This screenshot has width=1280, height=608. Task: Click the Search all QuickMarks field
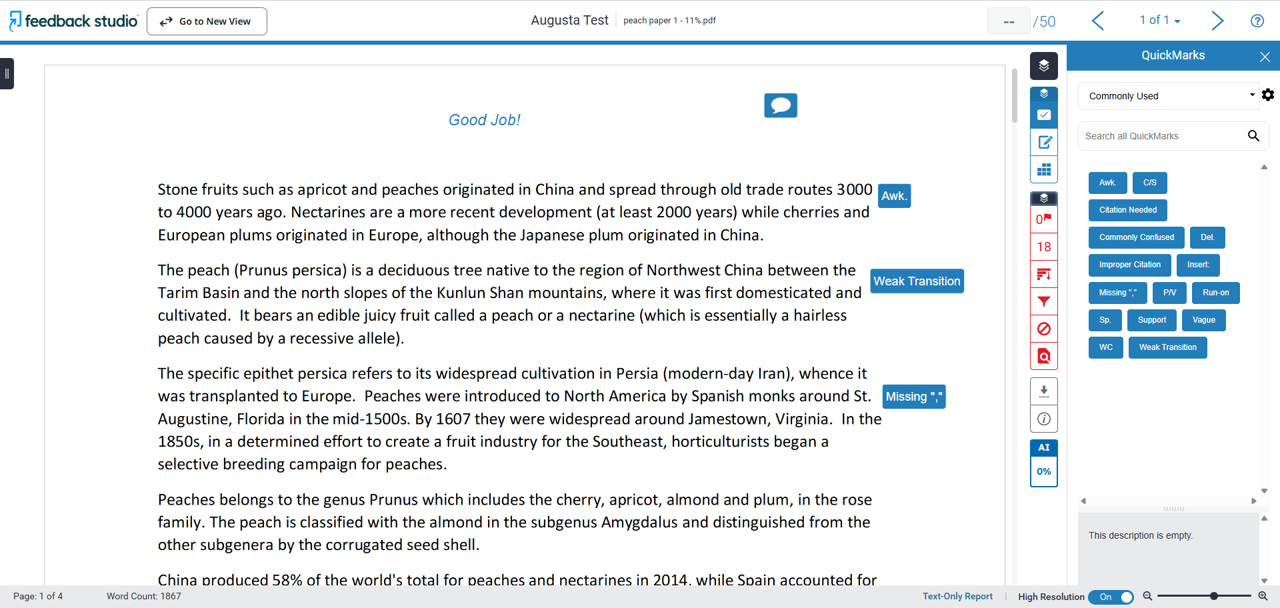[1162, 136]
